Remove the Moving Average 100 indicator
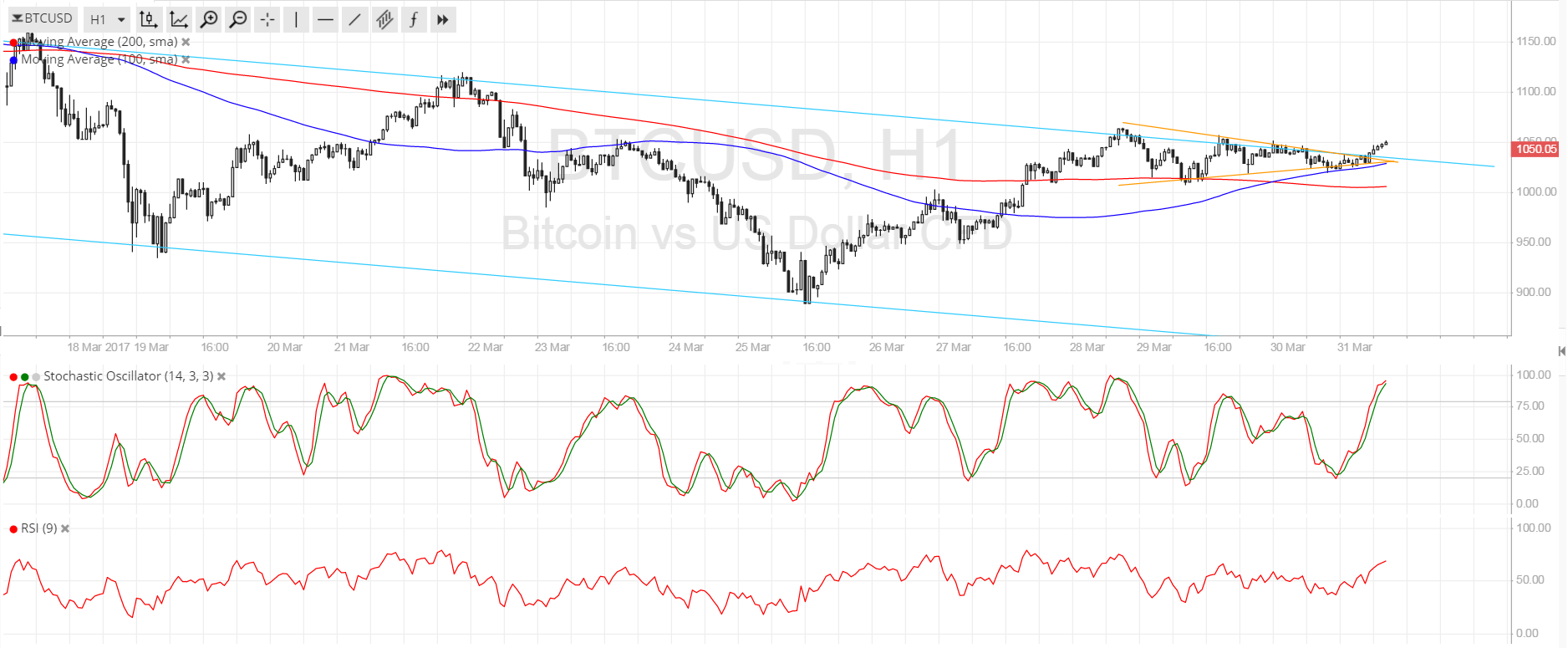 pyautogui.click(x=186, y=59)
